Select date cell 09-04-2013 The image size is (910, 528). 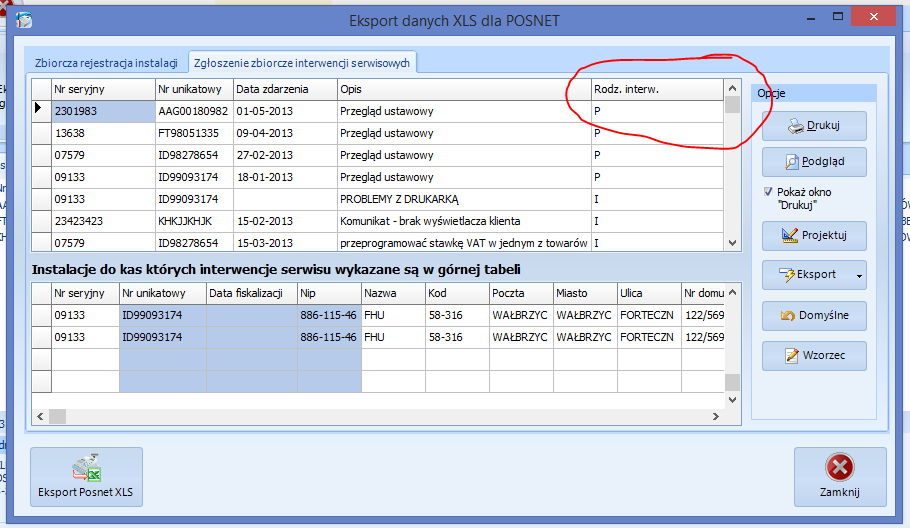(286, 133)
